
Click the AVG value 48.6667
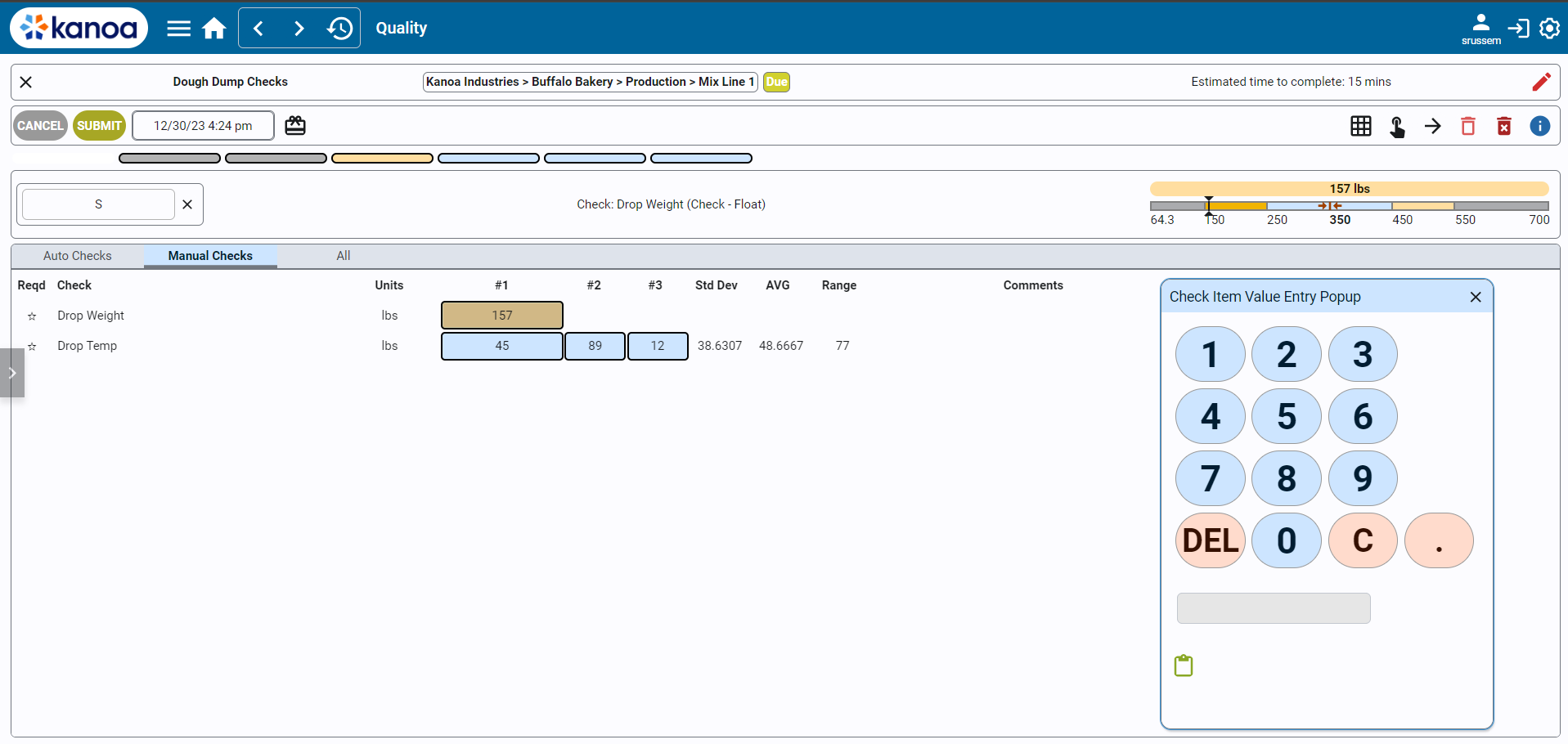point(781,346)
